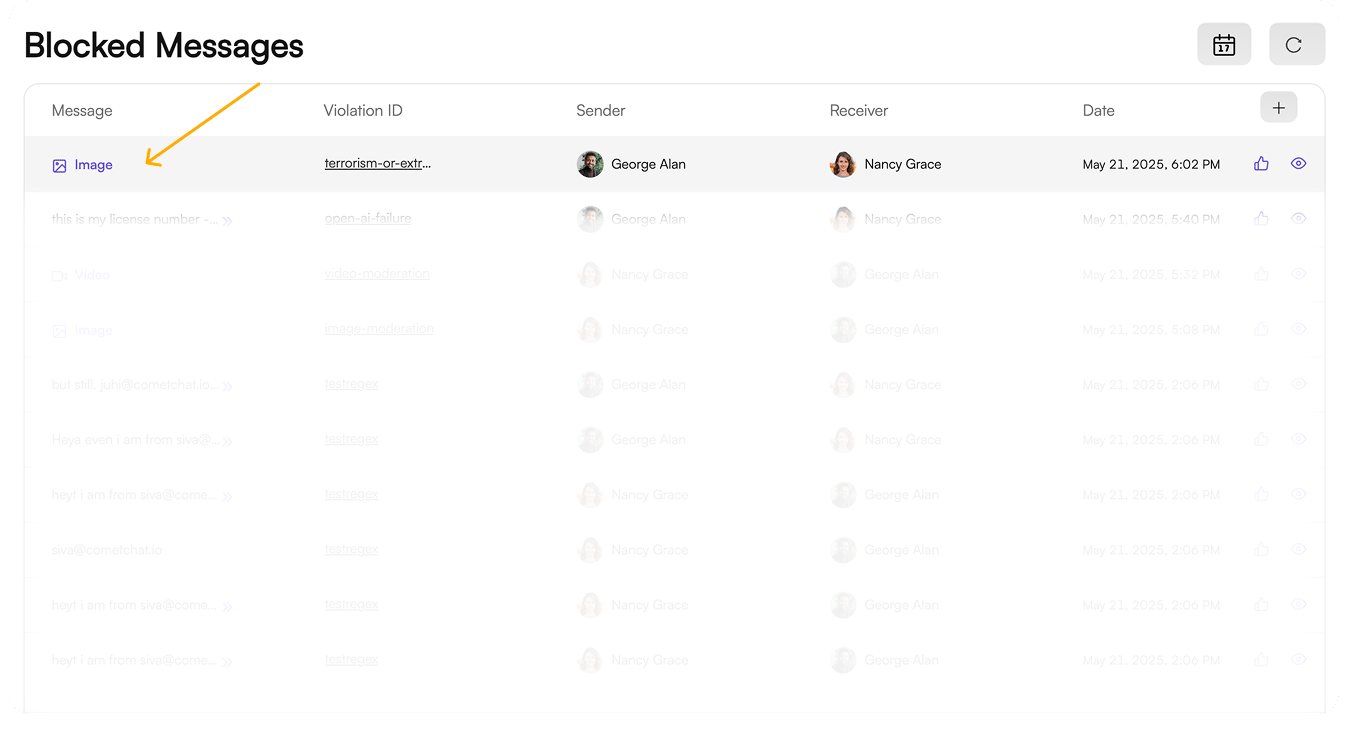Click Nancy Grace's receiver avatar in first row
This screenshot has width=1348, height=739.
[843, 164]
